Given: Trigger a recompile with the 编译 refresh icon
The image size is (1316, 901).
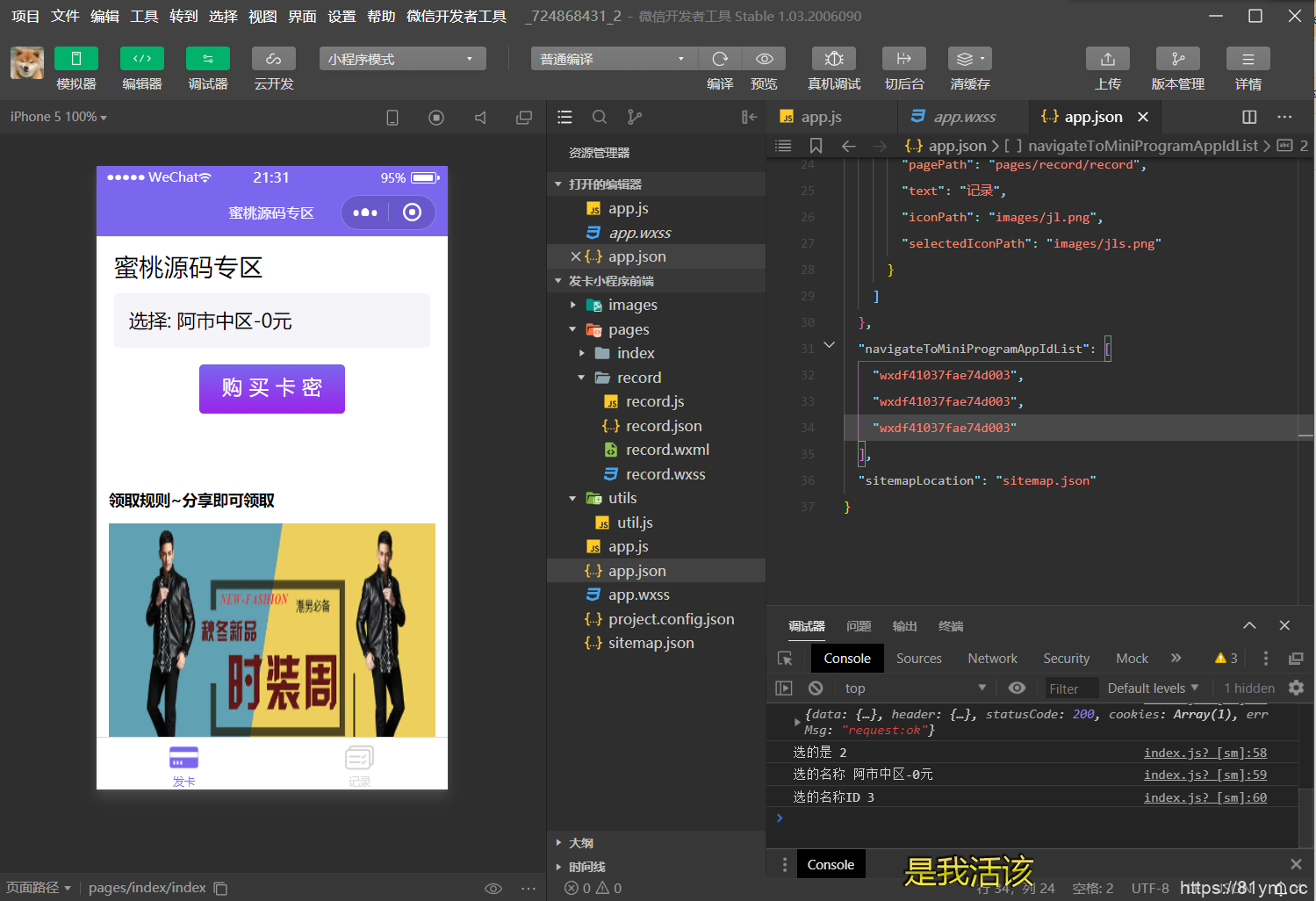Looking at the screenshot, I should [x=720, y=58].
